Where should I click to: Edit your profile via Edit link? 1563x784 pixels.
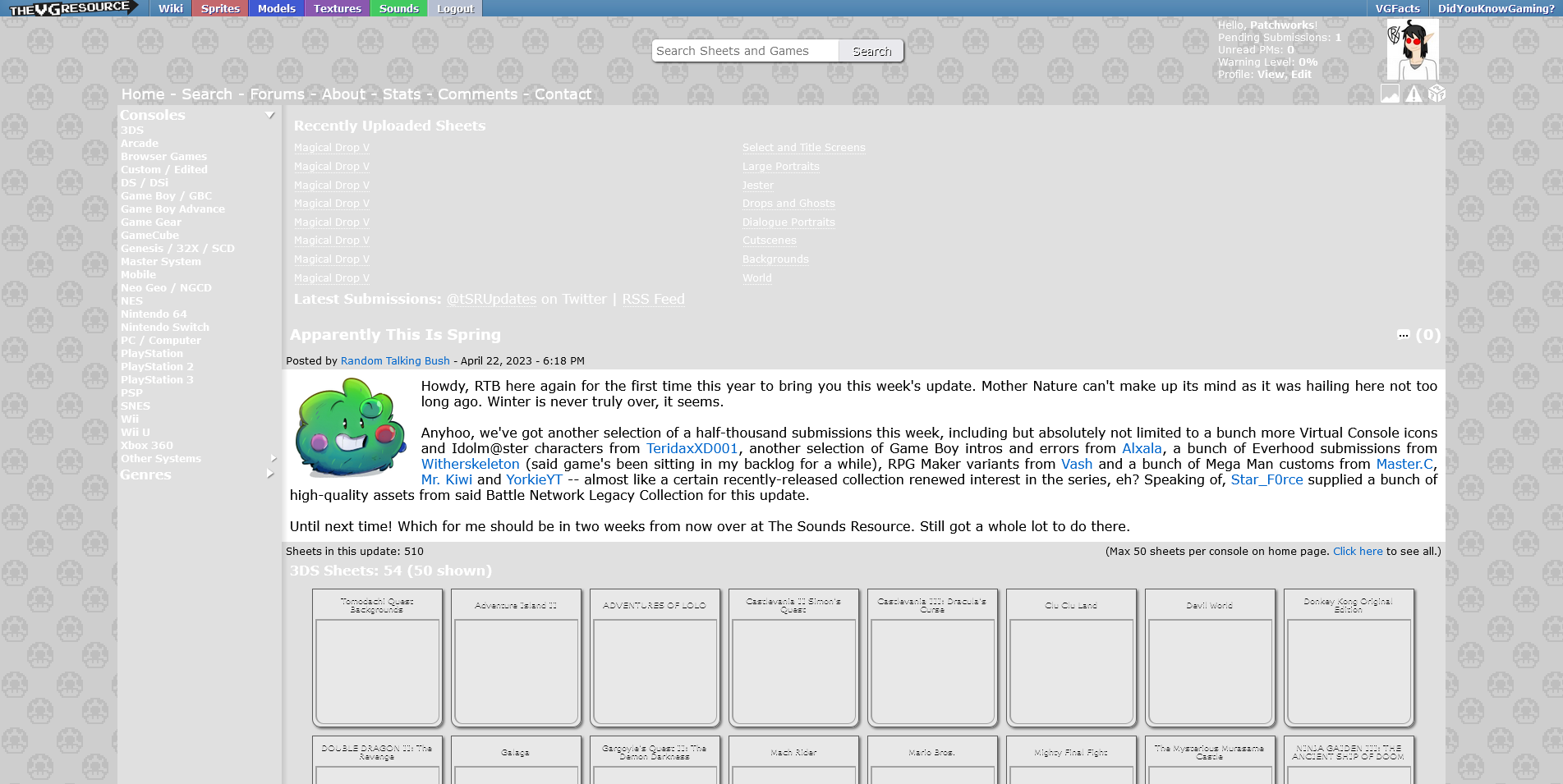[1301, 74]
